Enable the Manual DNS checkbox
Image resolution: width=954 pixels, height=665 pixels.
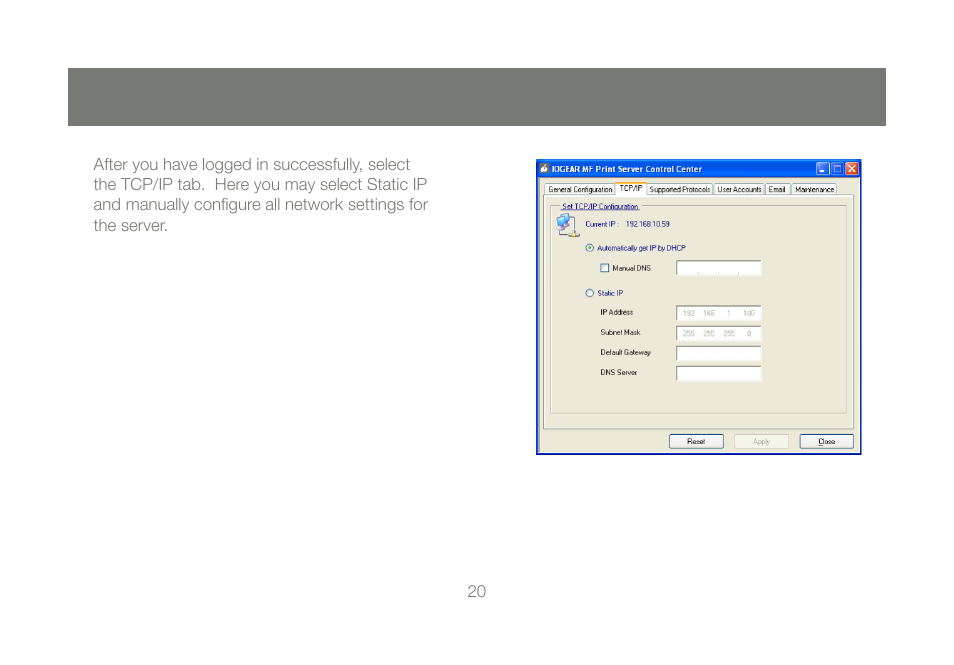pyautogui.click(x=605, y=268)
